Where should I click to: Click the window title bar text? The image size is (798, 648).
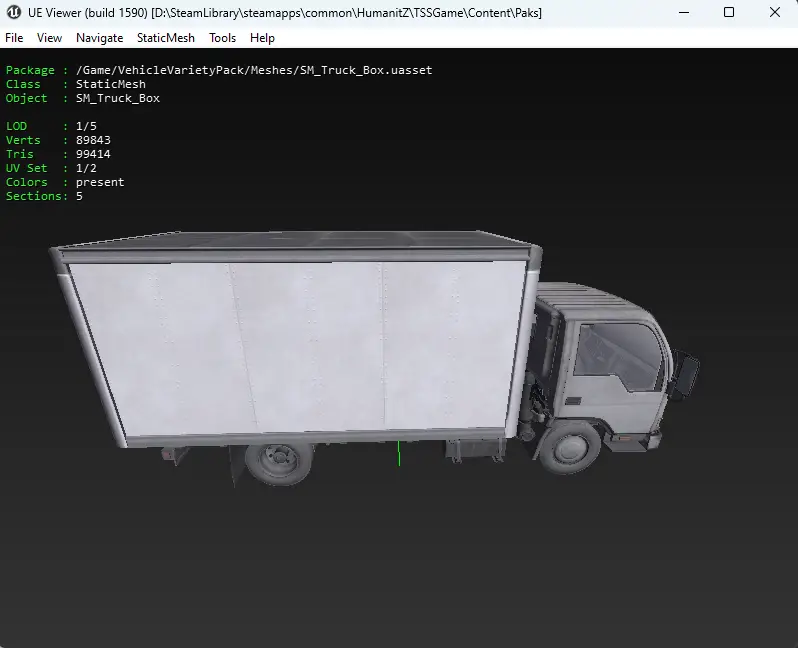click(284, 13)
